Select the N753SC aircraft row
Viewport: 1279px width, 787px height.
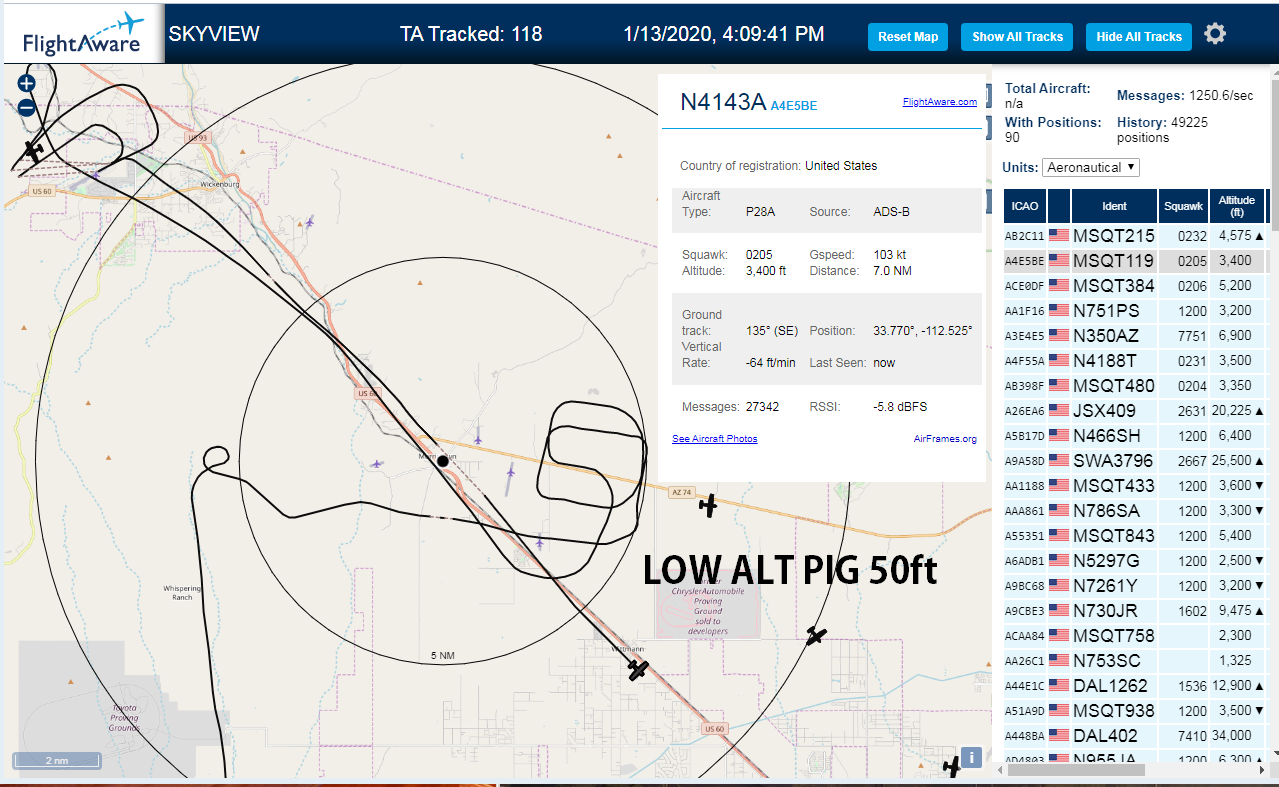pyautogui.click(x=1136, y=661)
